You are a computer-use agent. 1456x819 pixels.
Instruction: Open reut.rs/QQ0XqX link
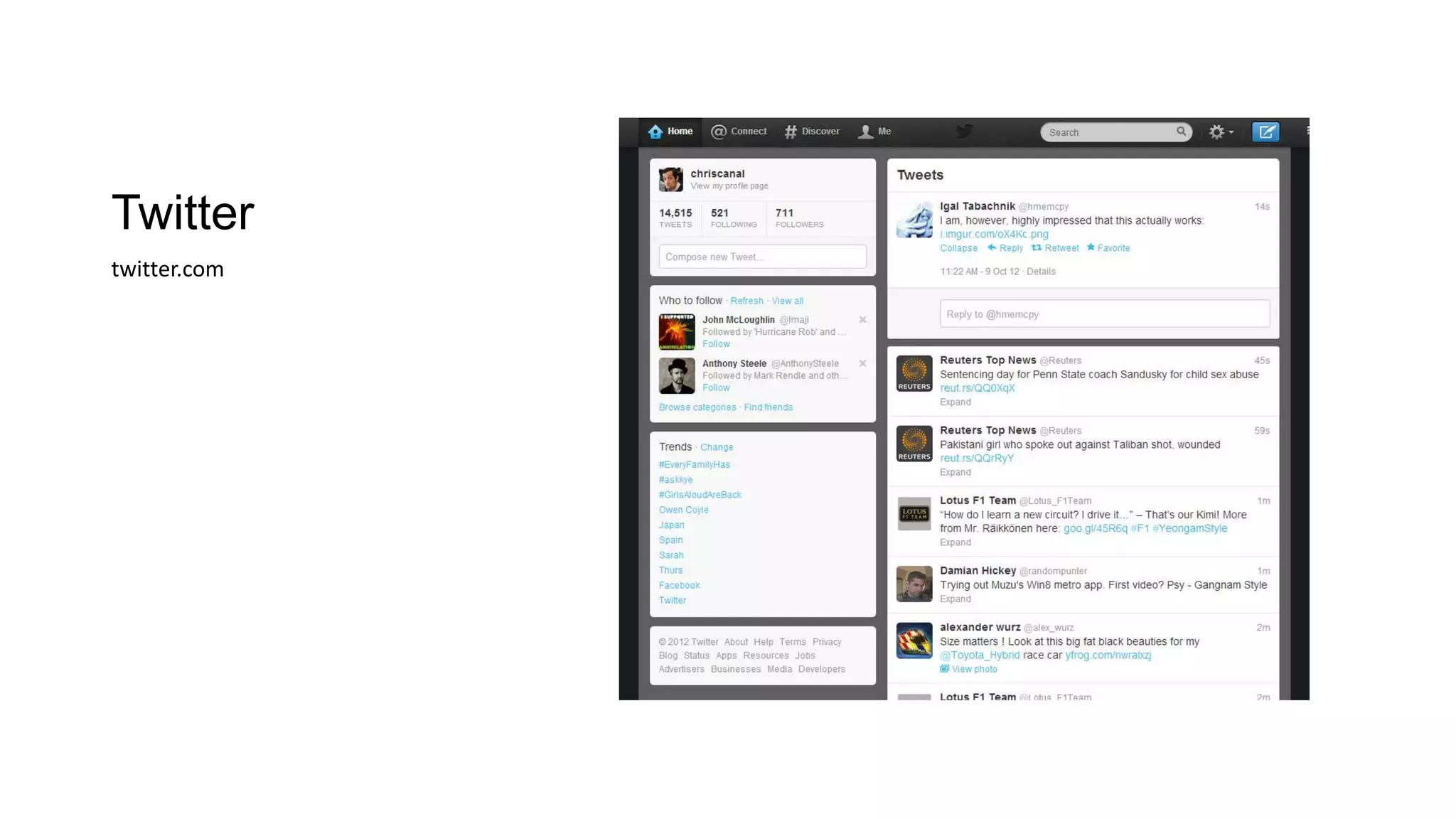click(x=977, y=388)
